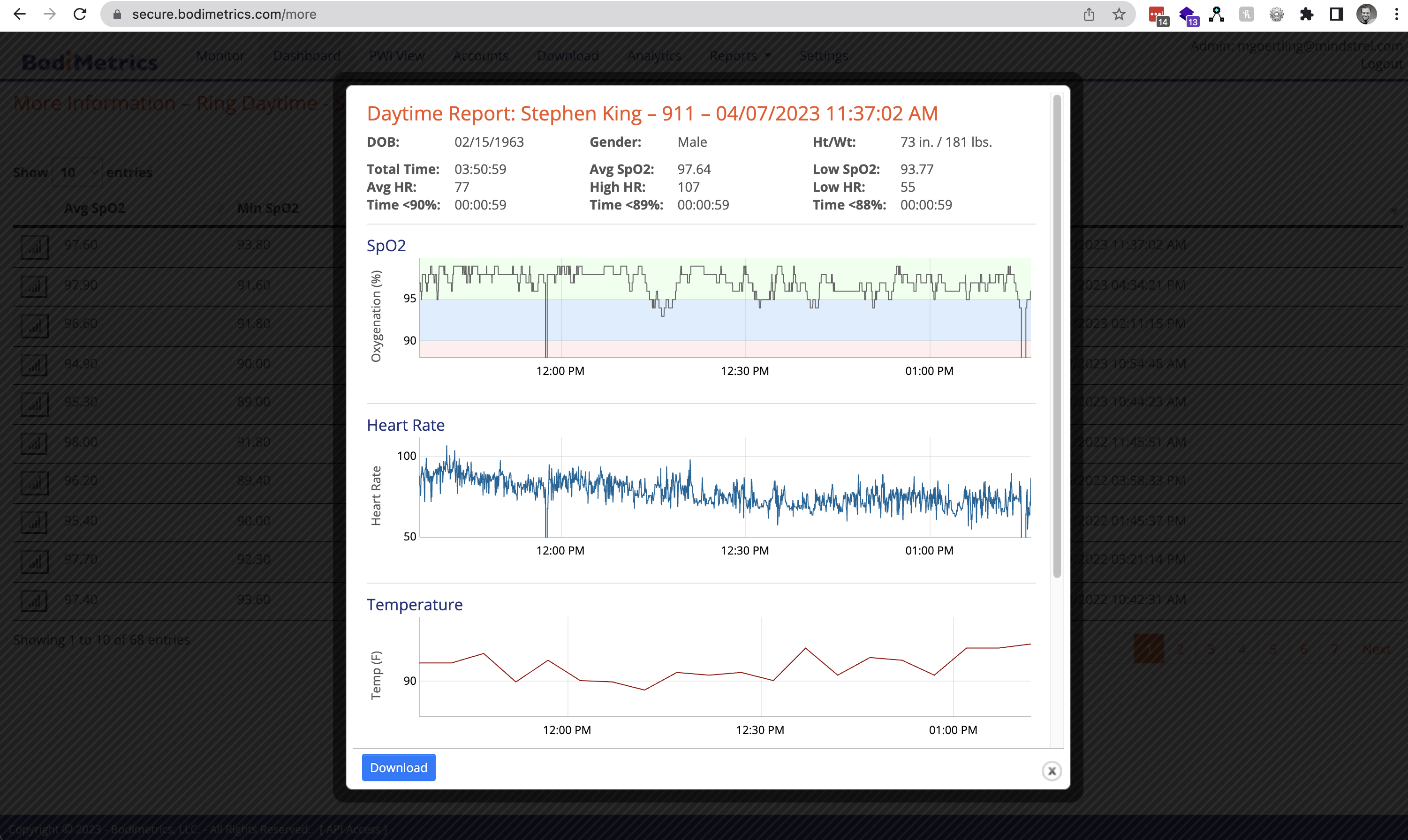Open the Settings nav item
The width and height of the screenshot is (1408, 840).
point(824,55)
